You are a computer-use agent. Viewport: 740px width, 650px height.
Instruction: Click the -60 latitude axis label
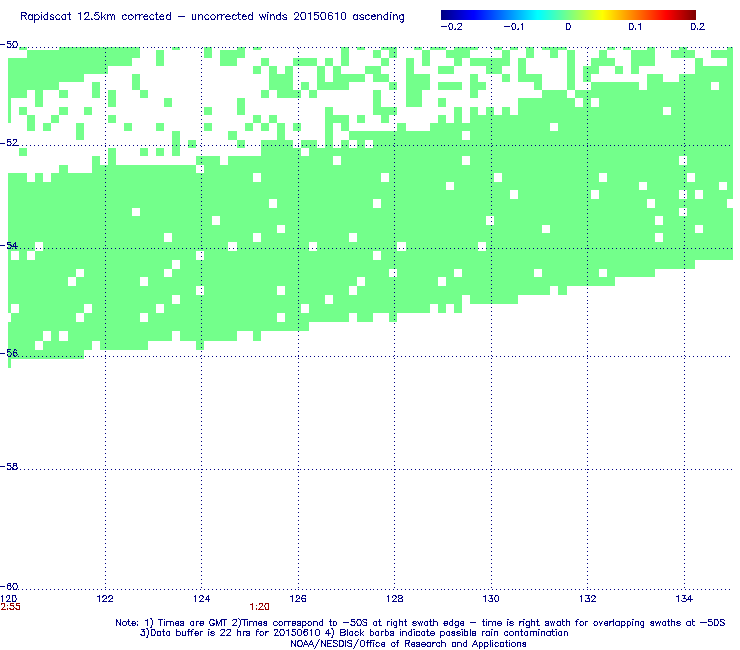tap(9, 587)
